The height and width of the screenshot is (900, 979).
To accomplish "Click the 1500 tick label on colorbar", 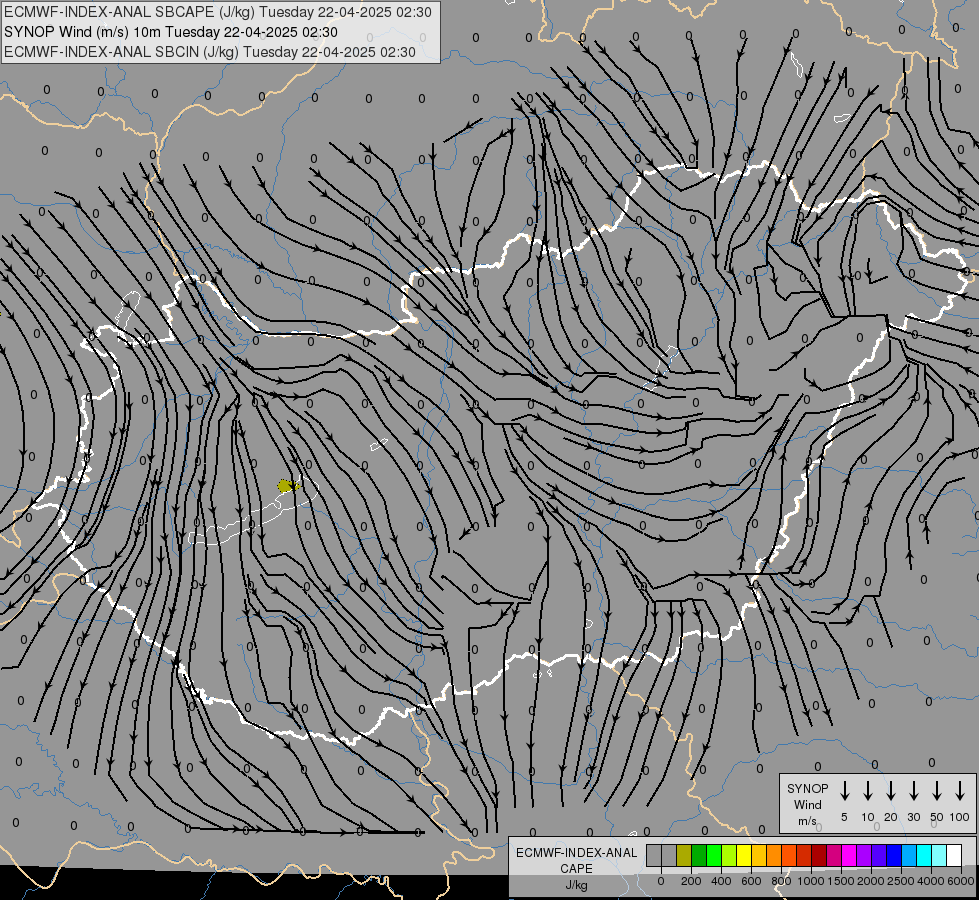I will (841, 881).
